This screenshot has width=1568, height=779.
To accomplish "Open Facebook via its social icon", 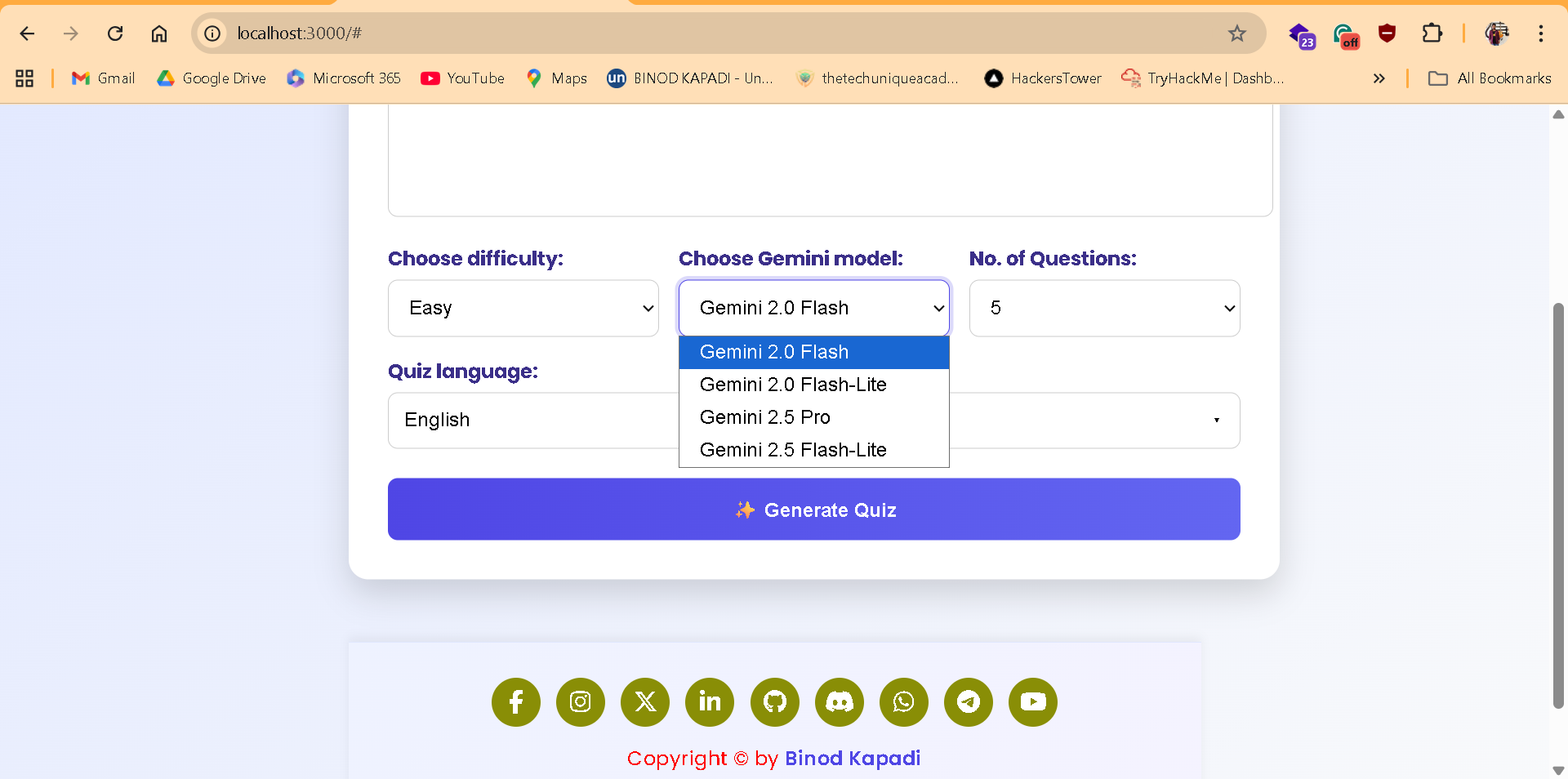I will [515, 702].
